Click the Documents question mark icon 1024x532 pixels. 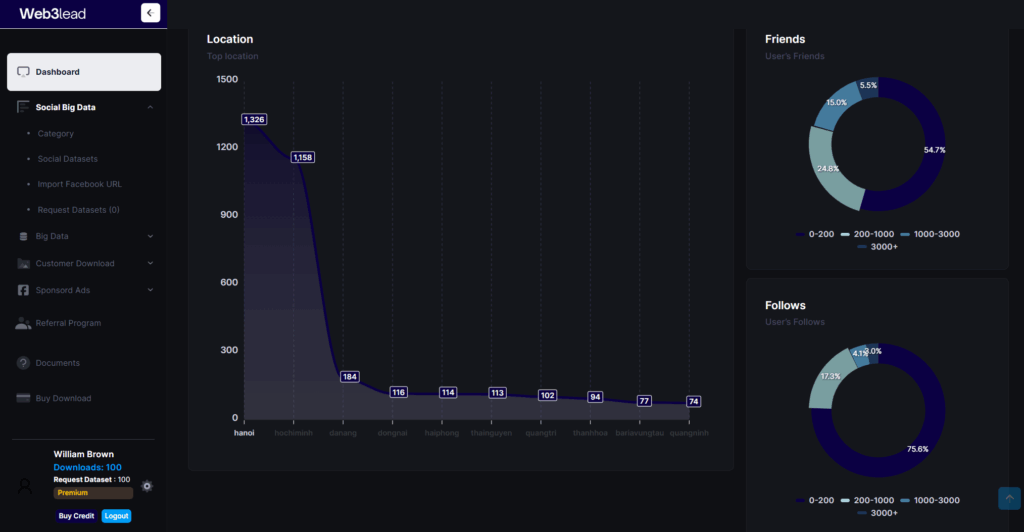[23, 363]
